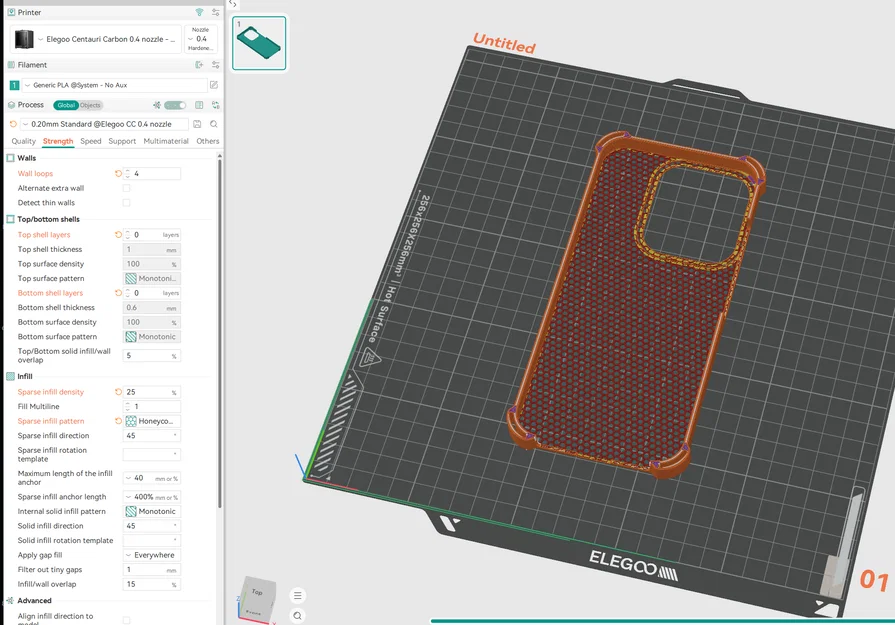Click the search process settings icon
Screen dimensions: 895x625
click(x=213, y=124)
